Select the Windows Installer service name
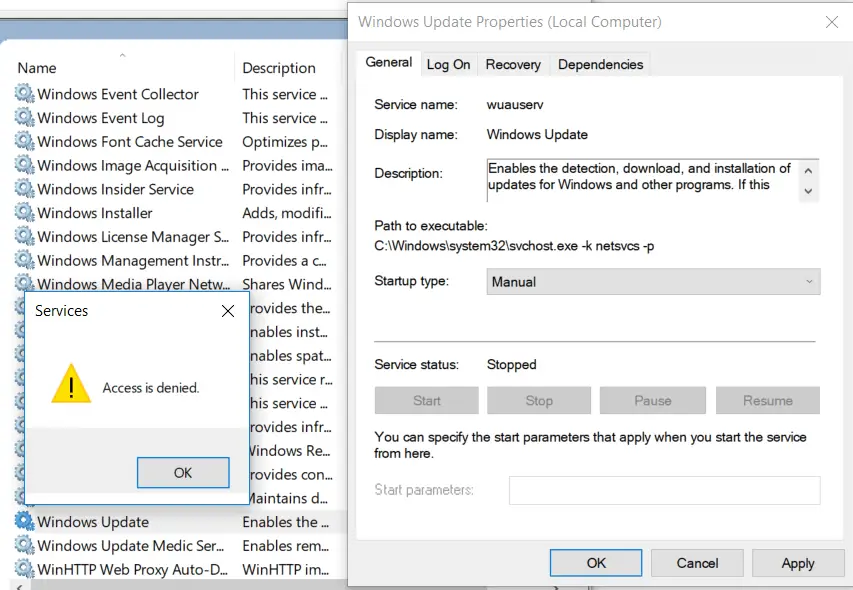The image size is (853, 590). pyautogui.click(x=95, y=213)
